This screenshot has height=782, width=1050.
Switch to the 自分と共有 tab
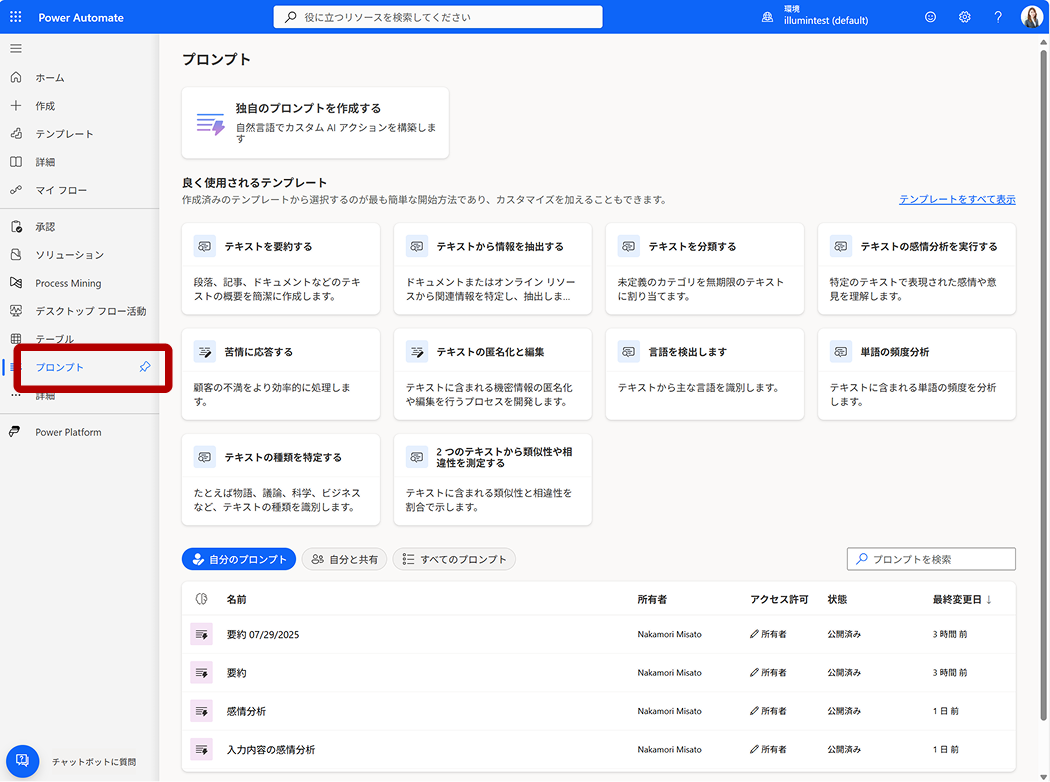coord(345,559)
